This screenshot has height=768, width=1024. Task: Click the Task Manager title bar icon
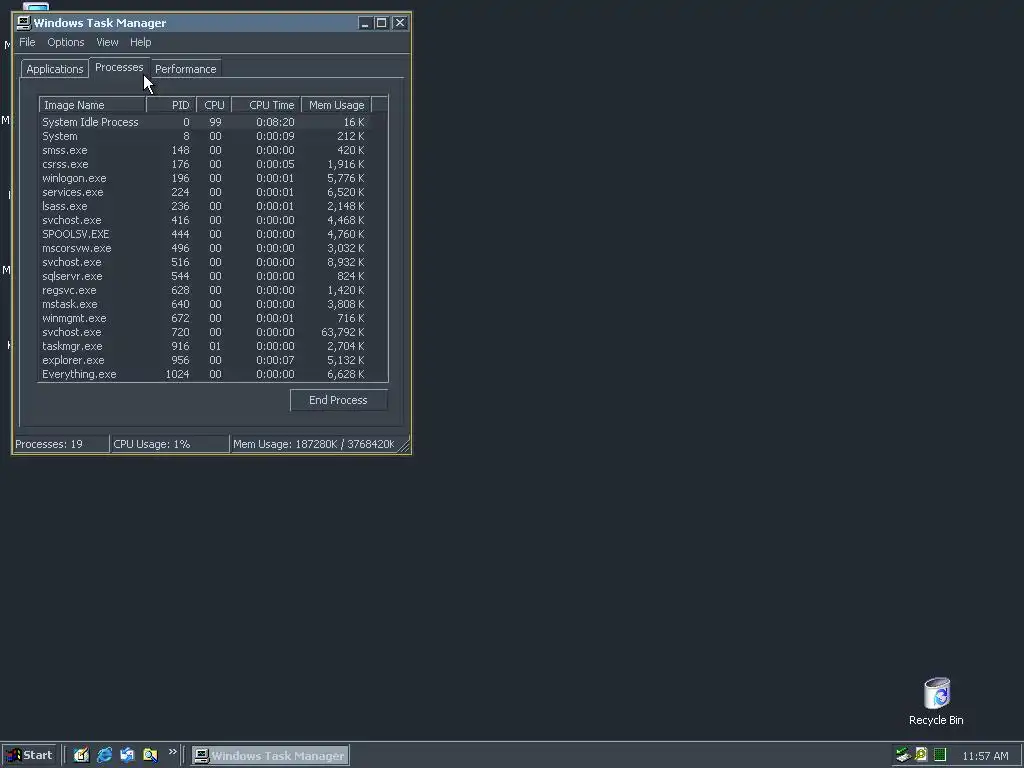pos(24,23)
